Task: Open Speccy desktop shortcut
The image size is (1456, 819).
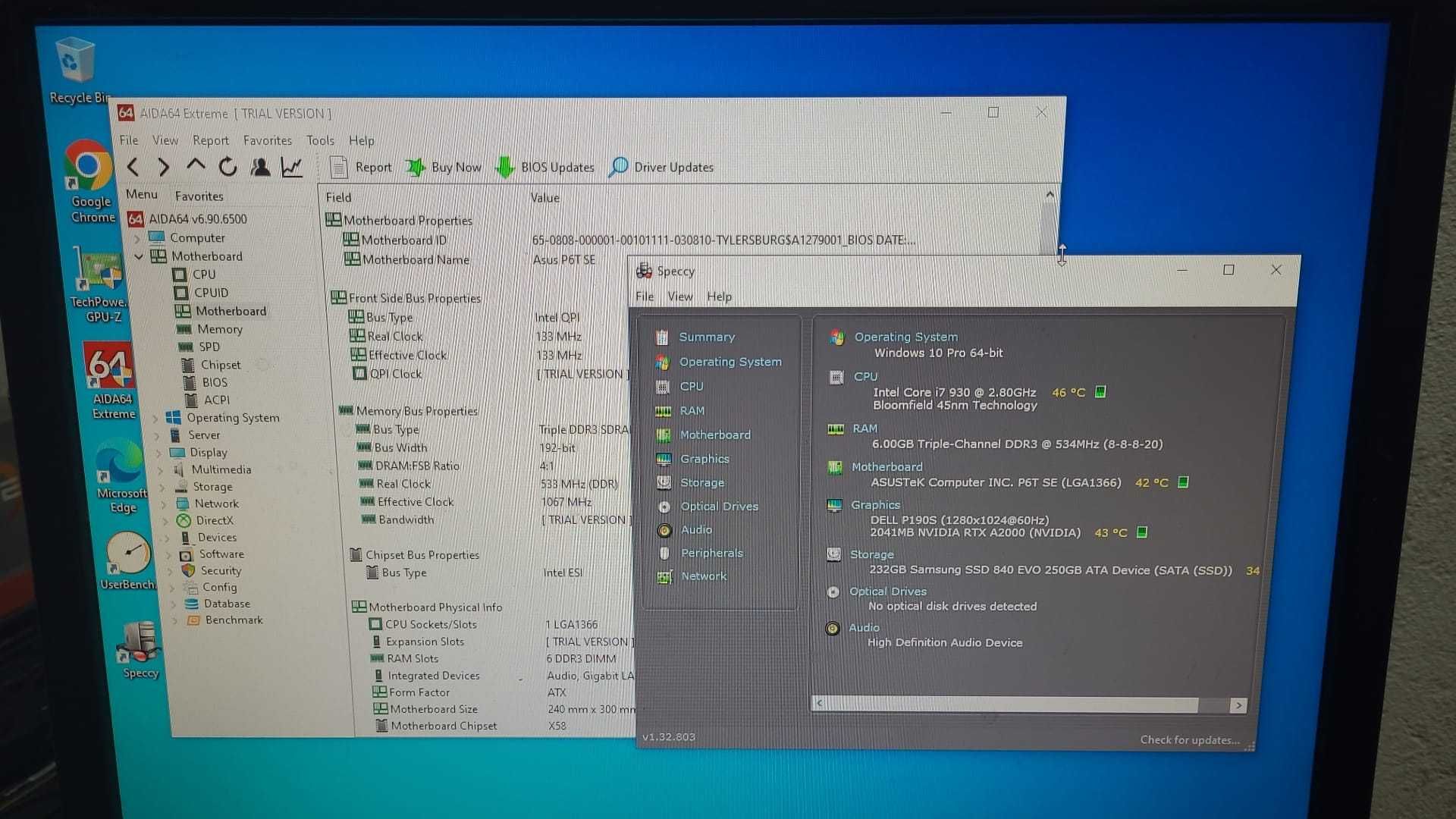Action: 140,651
